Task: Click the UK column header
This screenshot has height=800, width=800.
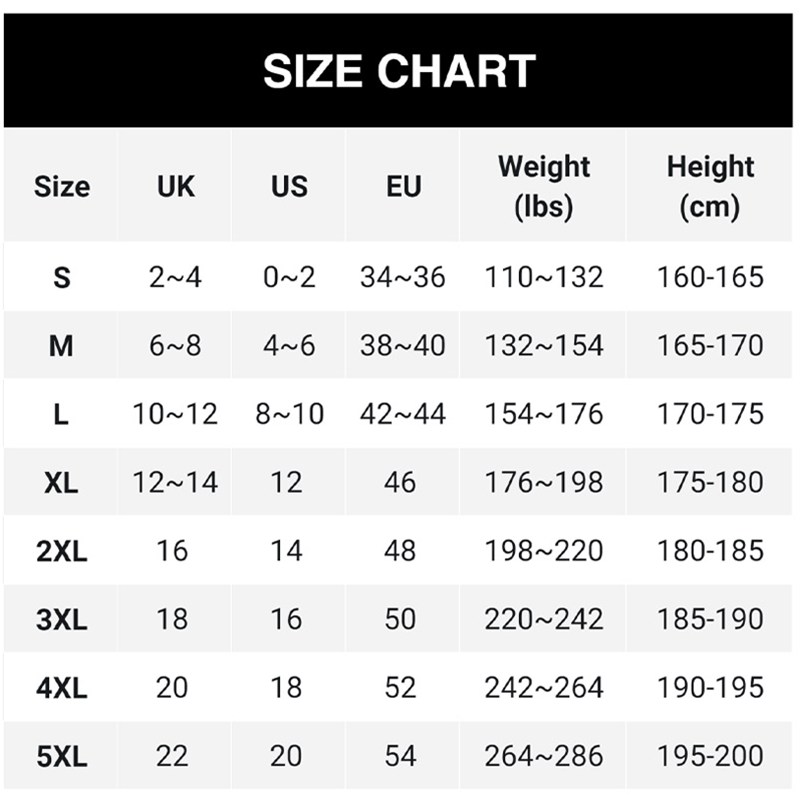Action: tap(175, 186)
